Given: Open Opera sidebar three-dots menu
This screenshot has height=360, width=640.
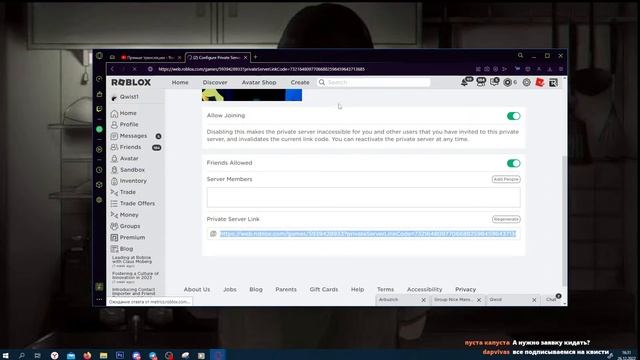Looking at the screenshot, I should coord(99,299).
